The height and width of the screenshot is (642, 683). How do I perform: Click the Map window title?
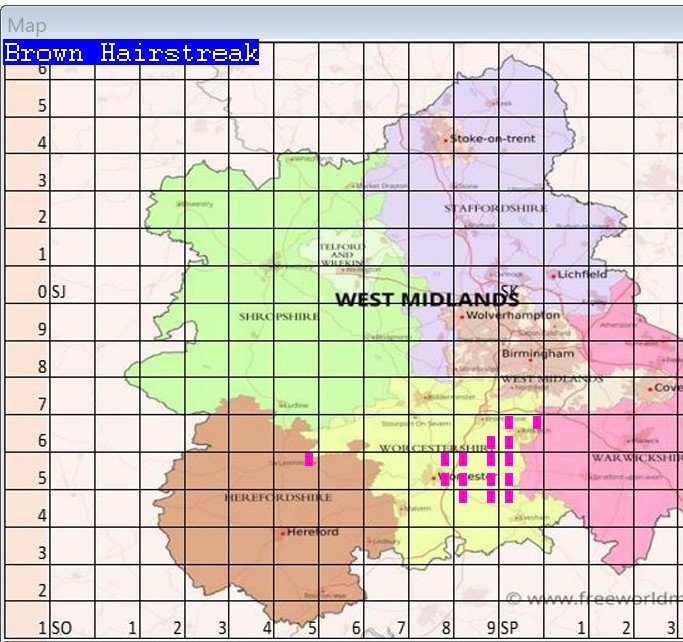click(27, 25)
